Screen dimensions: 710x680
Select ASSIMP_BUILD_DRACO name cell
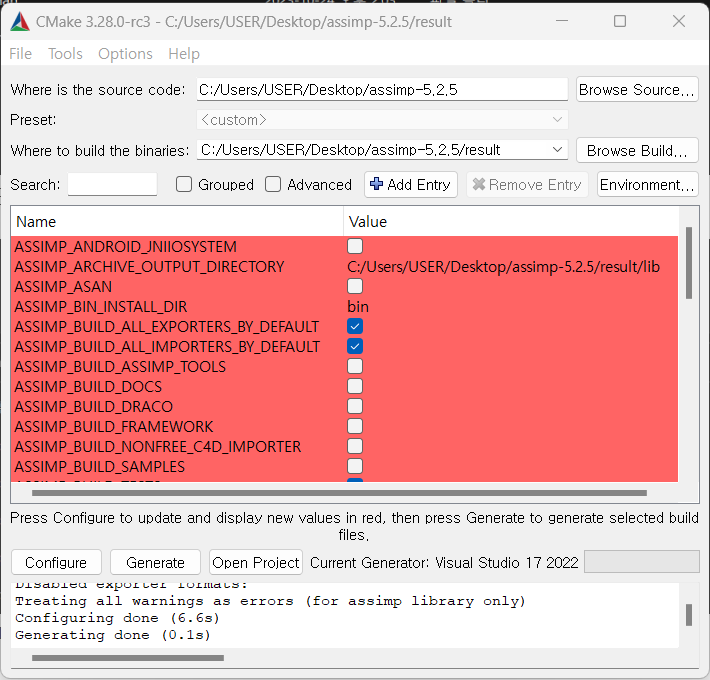coord(177,407)
